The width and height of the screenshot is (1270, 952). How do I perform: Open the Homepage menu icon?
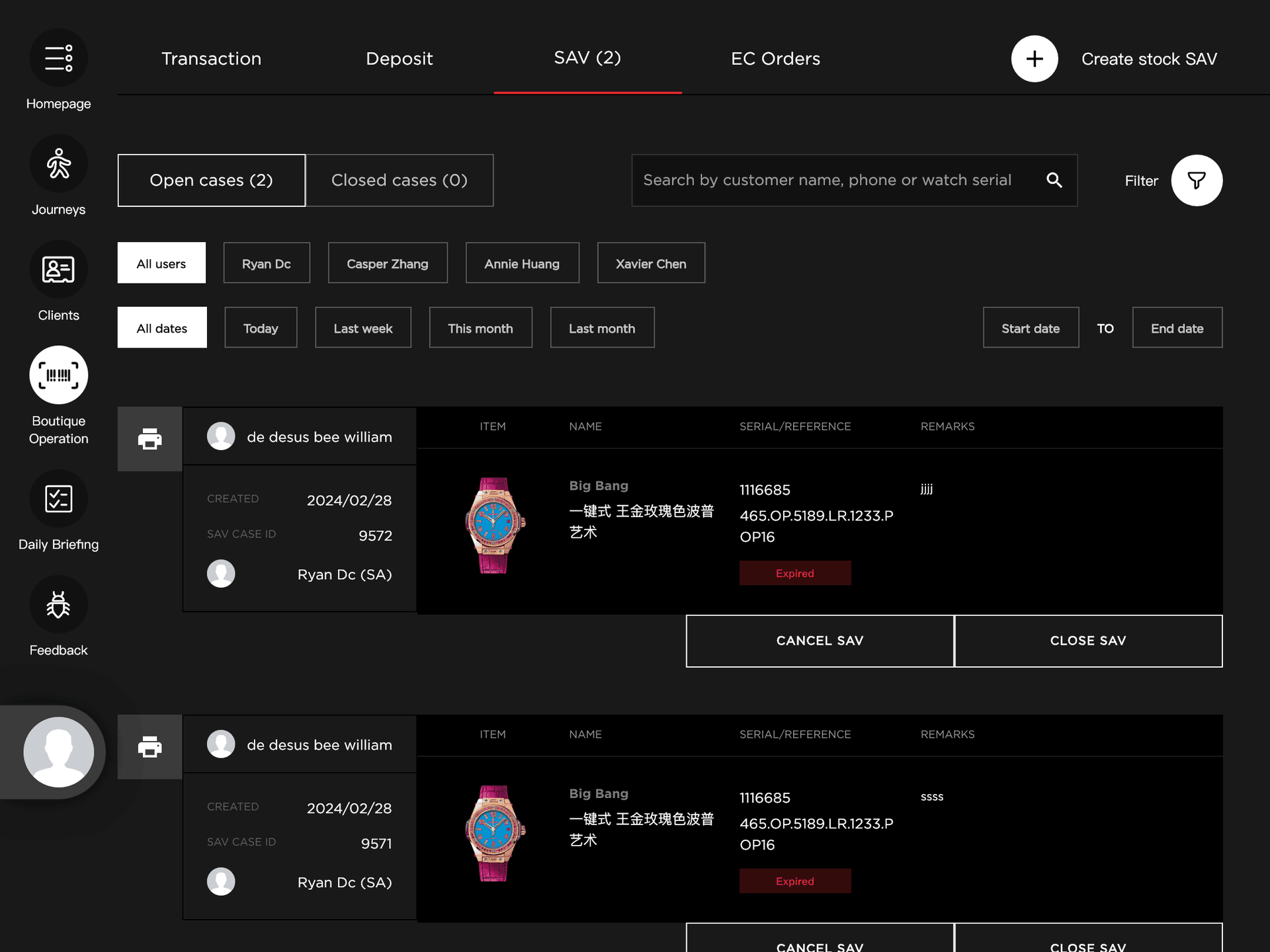coord(58,58)
